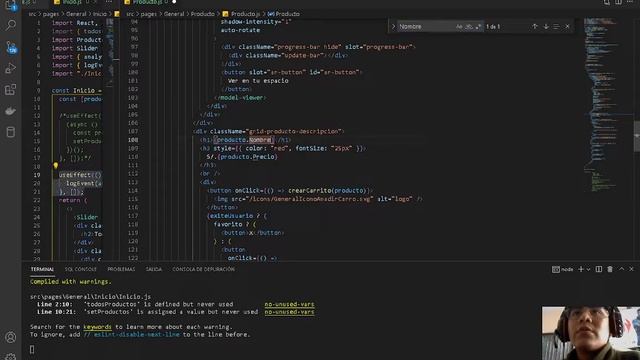The image size is (640, 360).
Task: Open the database view in activity bar
Action: (11, 132)
